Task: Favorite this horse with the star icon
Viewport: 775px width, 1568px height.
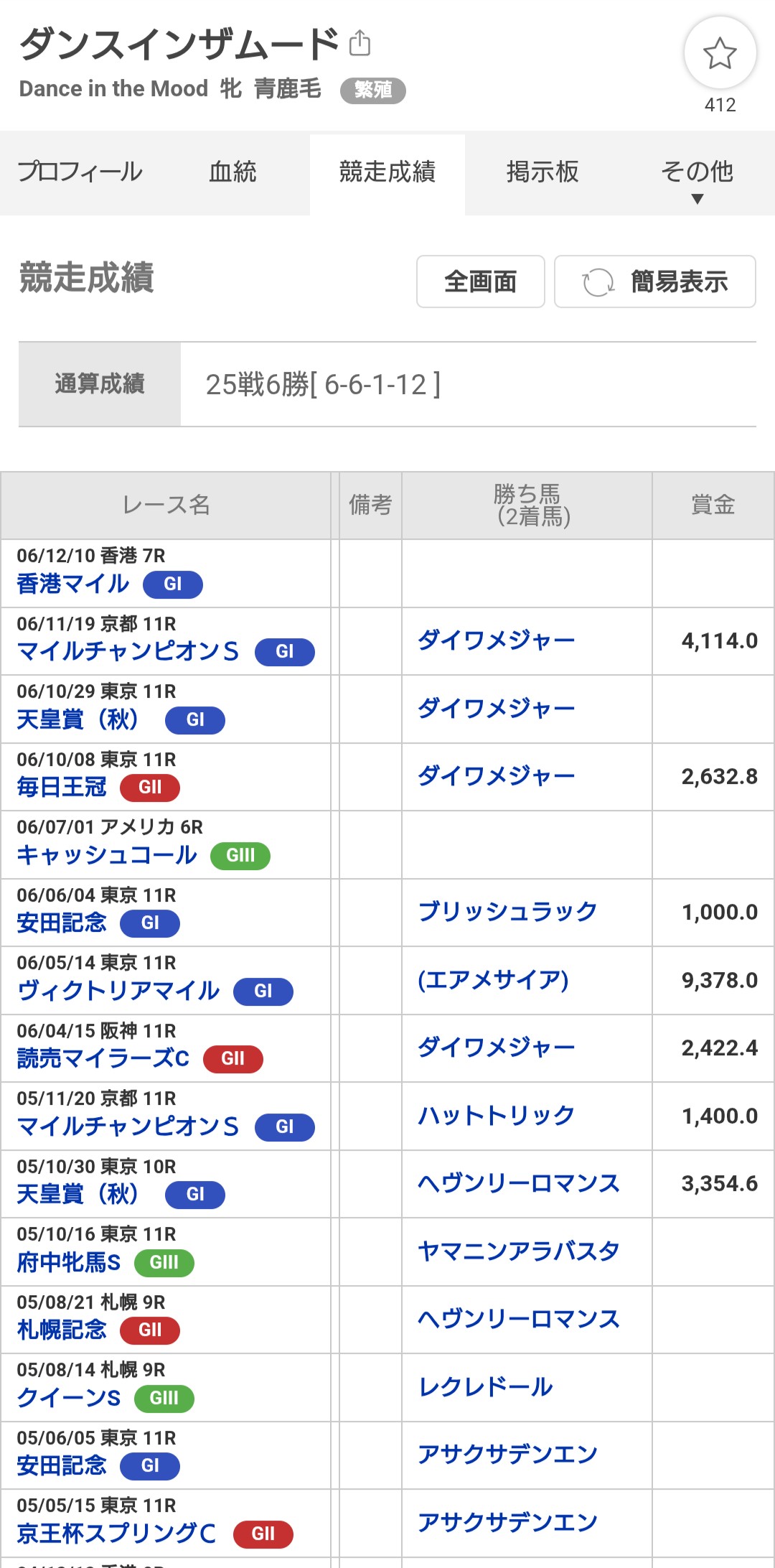Action: click(x=720, y=54)
